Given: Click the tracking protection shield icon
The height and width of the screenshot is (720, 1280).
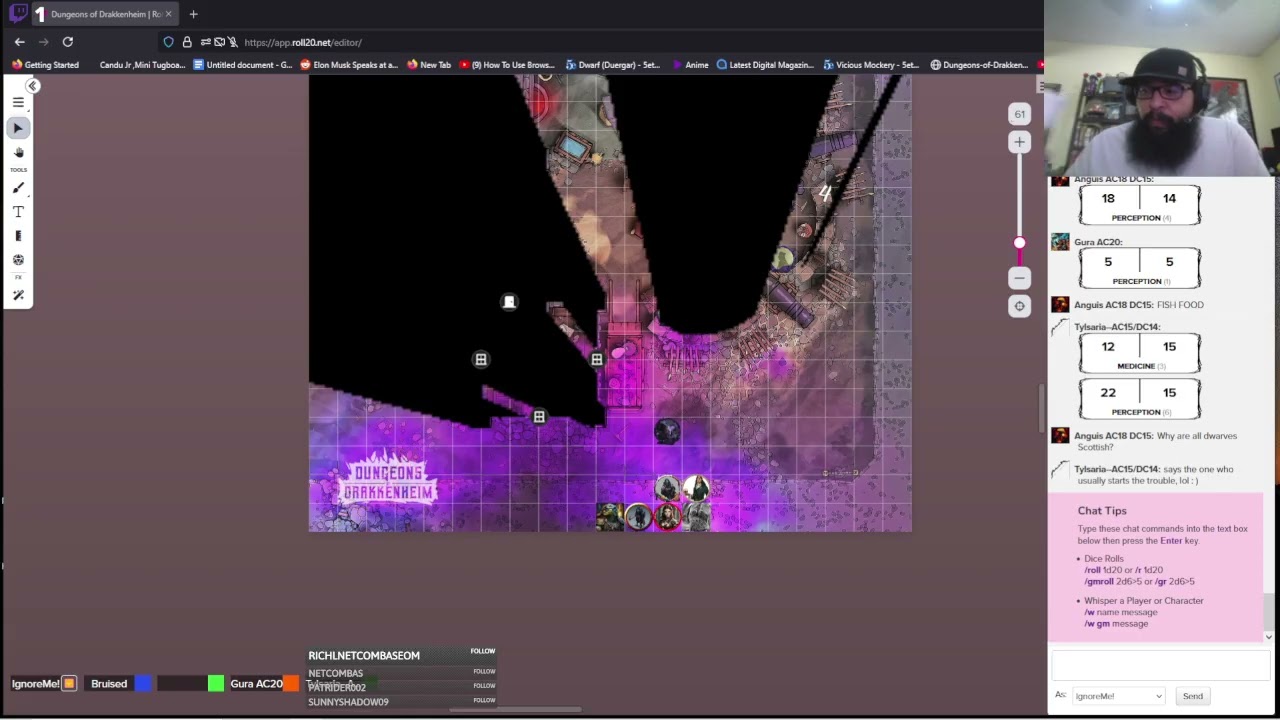Looking at the screenshot, I should click(x=168, y=42).
